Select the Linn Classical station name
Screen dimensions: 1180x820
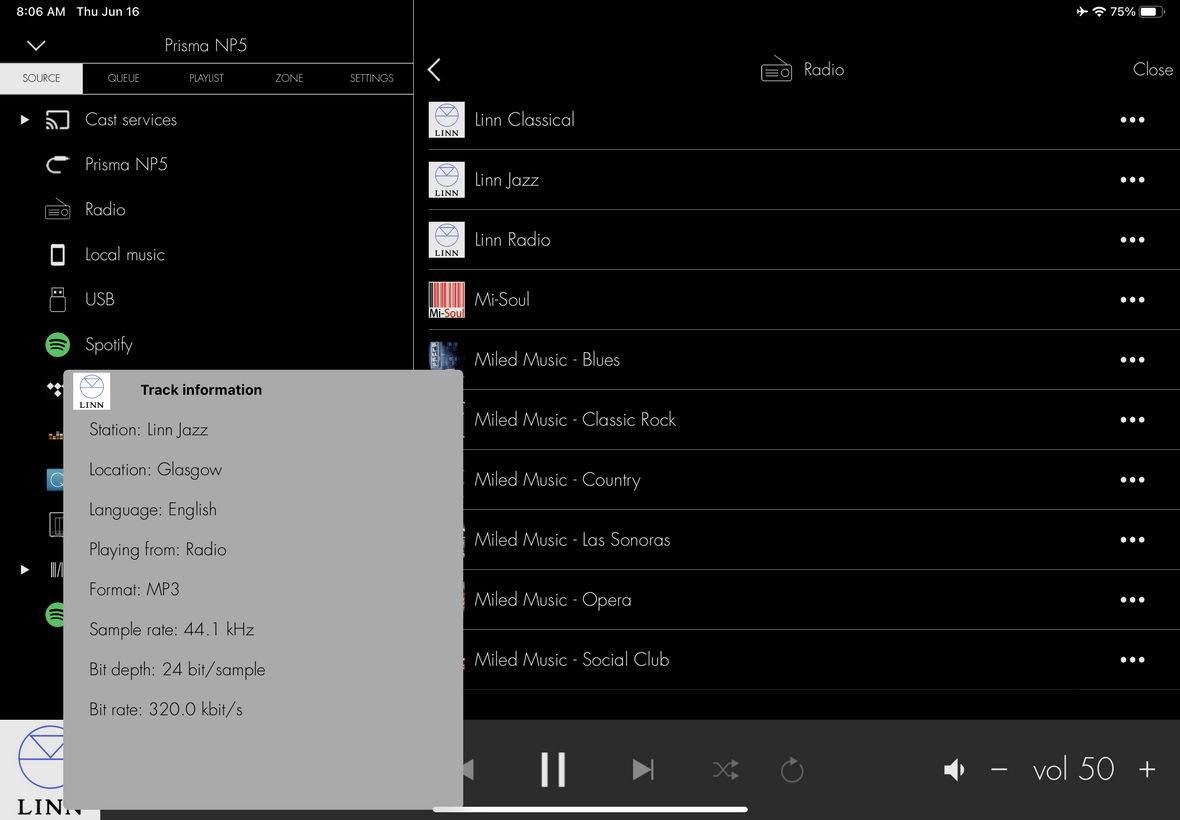coord(525,120)
